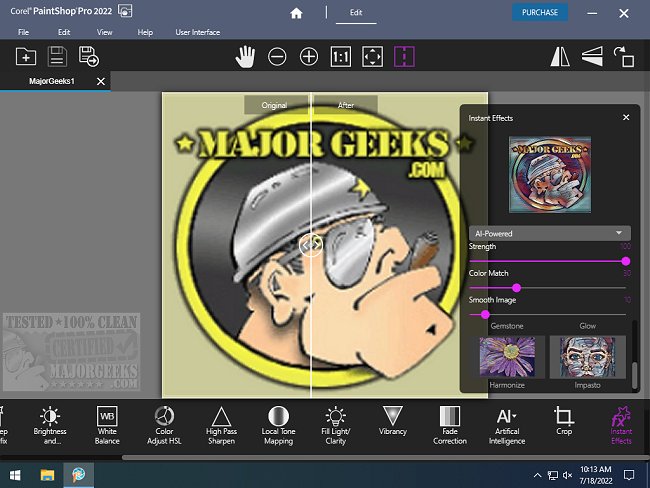Screen dimensions: 650x488
Task: Go to the Home screen
Action: 296,13
